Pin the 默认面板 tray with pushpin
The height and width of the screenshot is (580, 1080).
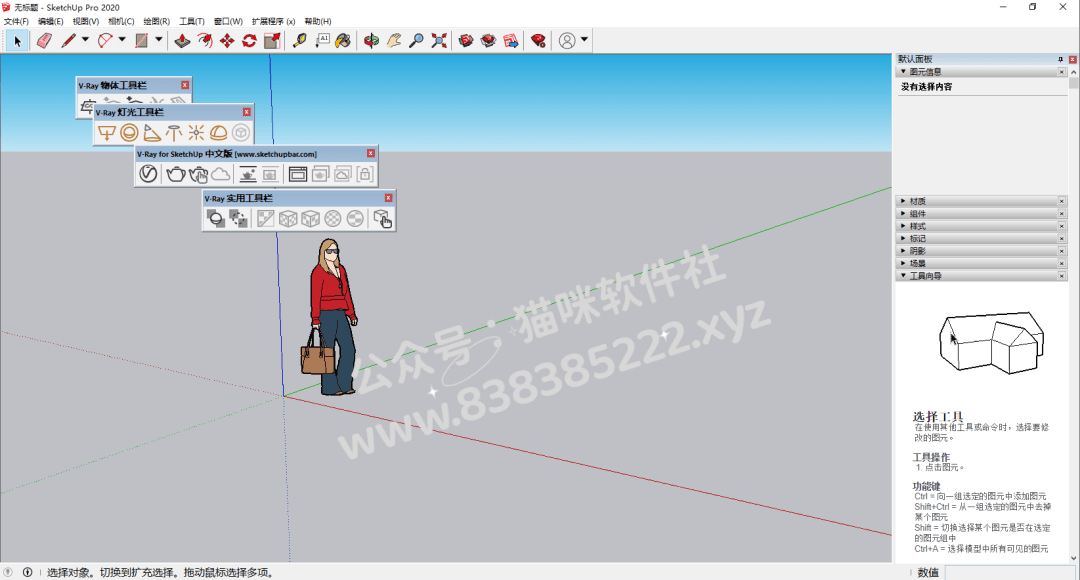click(x=1061, y=59)
